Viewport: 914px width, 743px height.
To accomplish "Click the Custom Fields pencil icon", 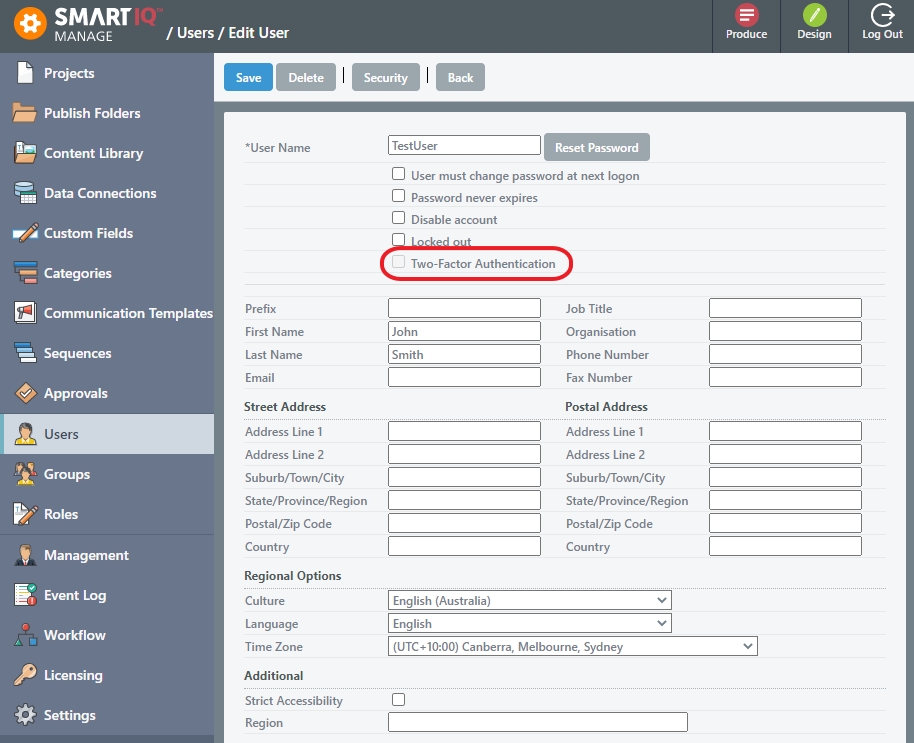I will click(25, 233).
